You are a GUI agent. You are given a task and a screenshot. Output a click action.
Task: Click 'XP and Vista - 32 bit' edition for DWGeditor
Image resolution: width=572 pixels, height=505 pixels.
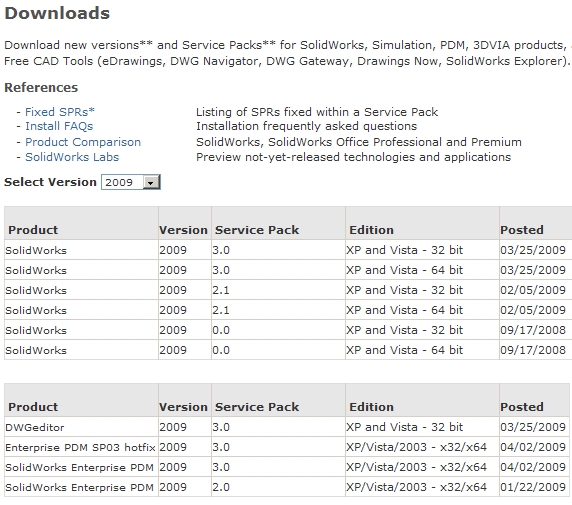(x=404, y=427)
